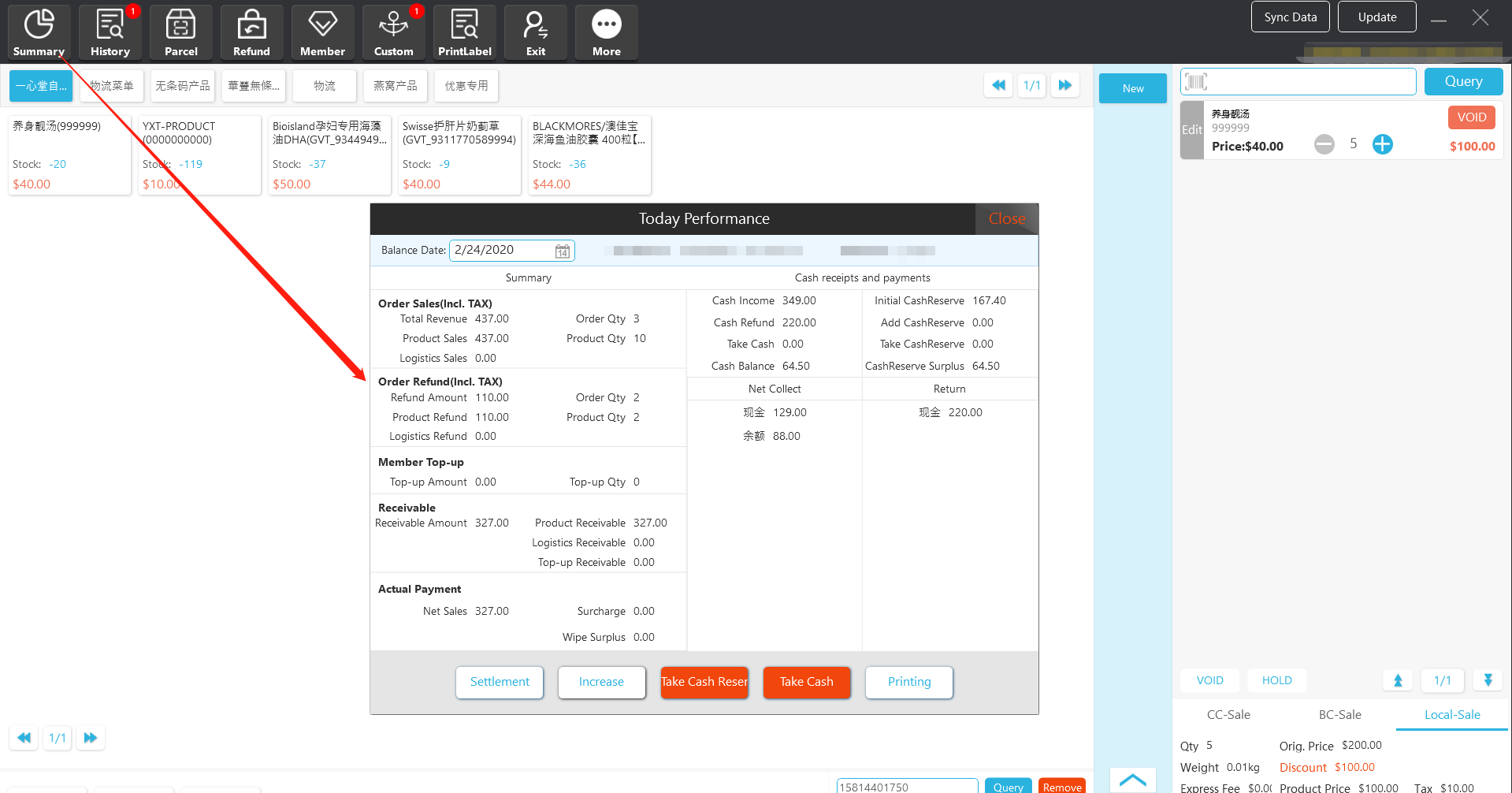The height and width of the screenshot is (793, 1512).
Task: Switch to the BC-Sale tab
Action: [x=1339, y=714]
